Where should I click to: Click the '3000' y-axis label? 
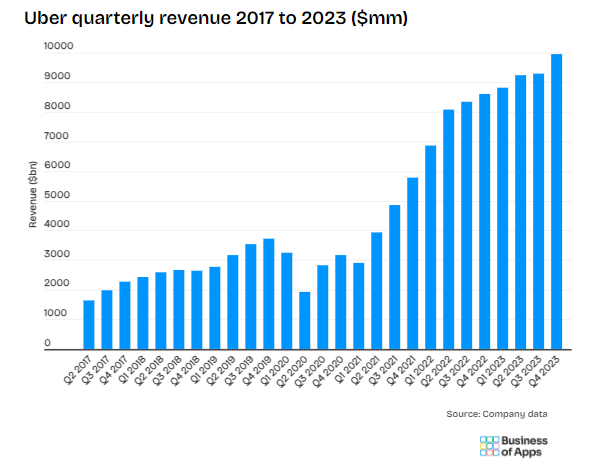57,254
